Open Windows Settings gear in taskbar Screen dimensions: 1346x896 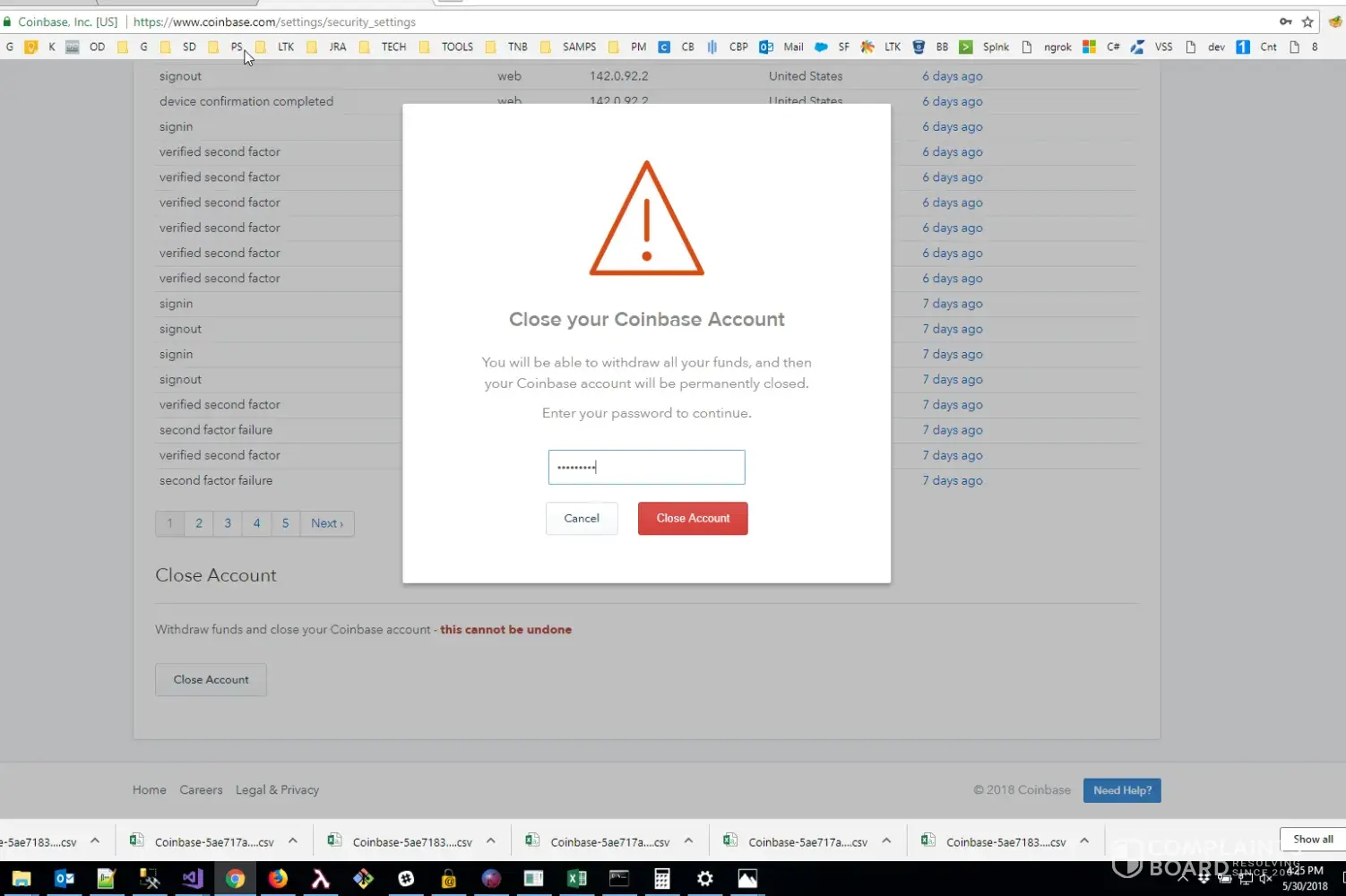[x=705, y=879]
